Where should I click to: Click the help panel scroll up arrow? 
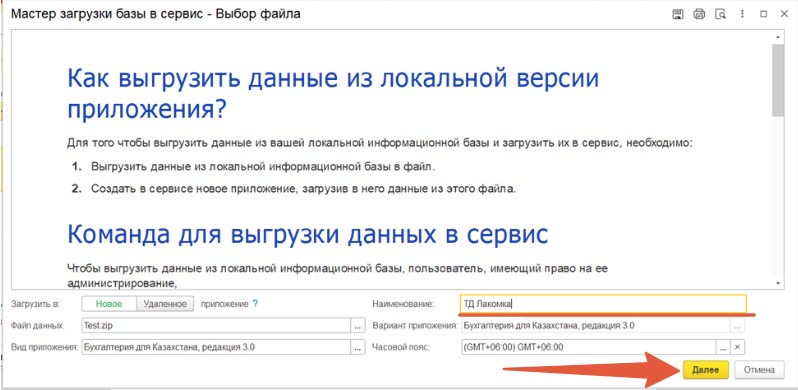click(x=778, y=37)
